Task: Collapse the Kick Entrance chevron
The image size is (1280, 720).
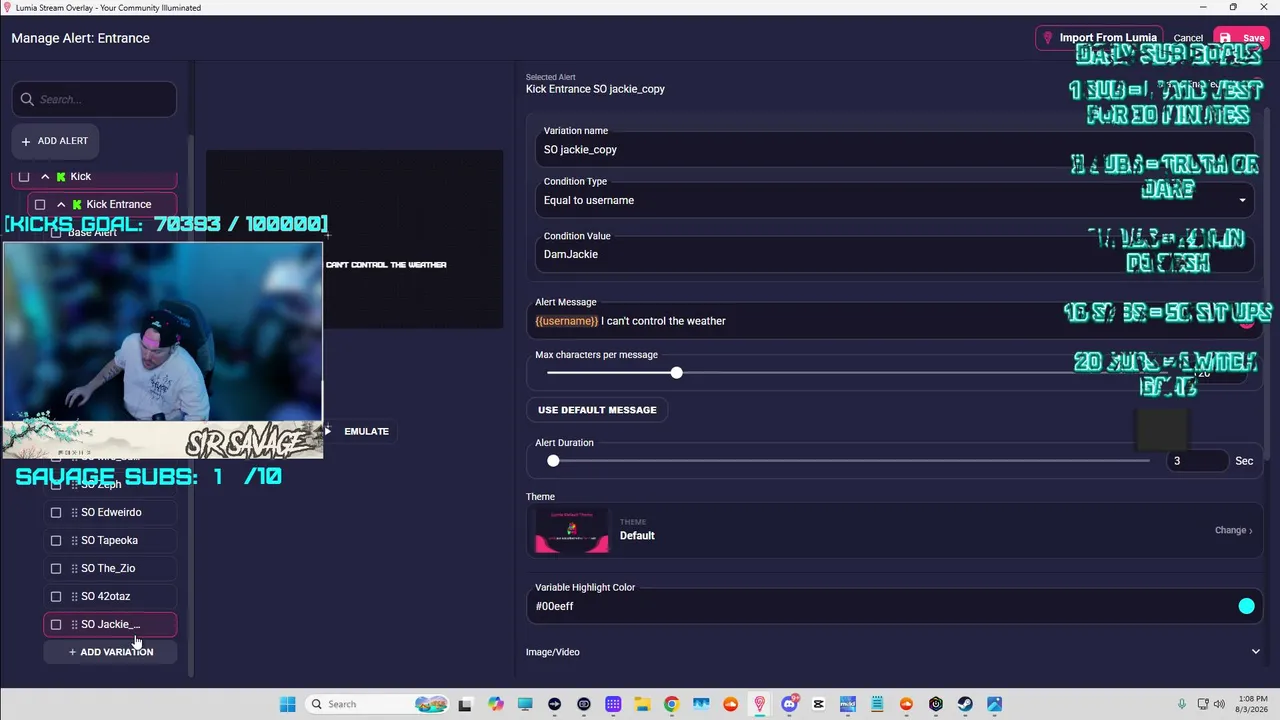Action: click(61, 205)
